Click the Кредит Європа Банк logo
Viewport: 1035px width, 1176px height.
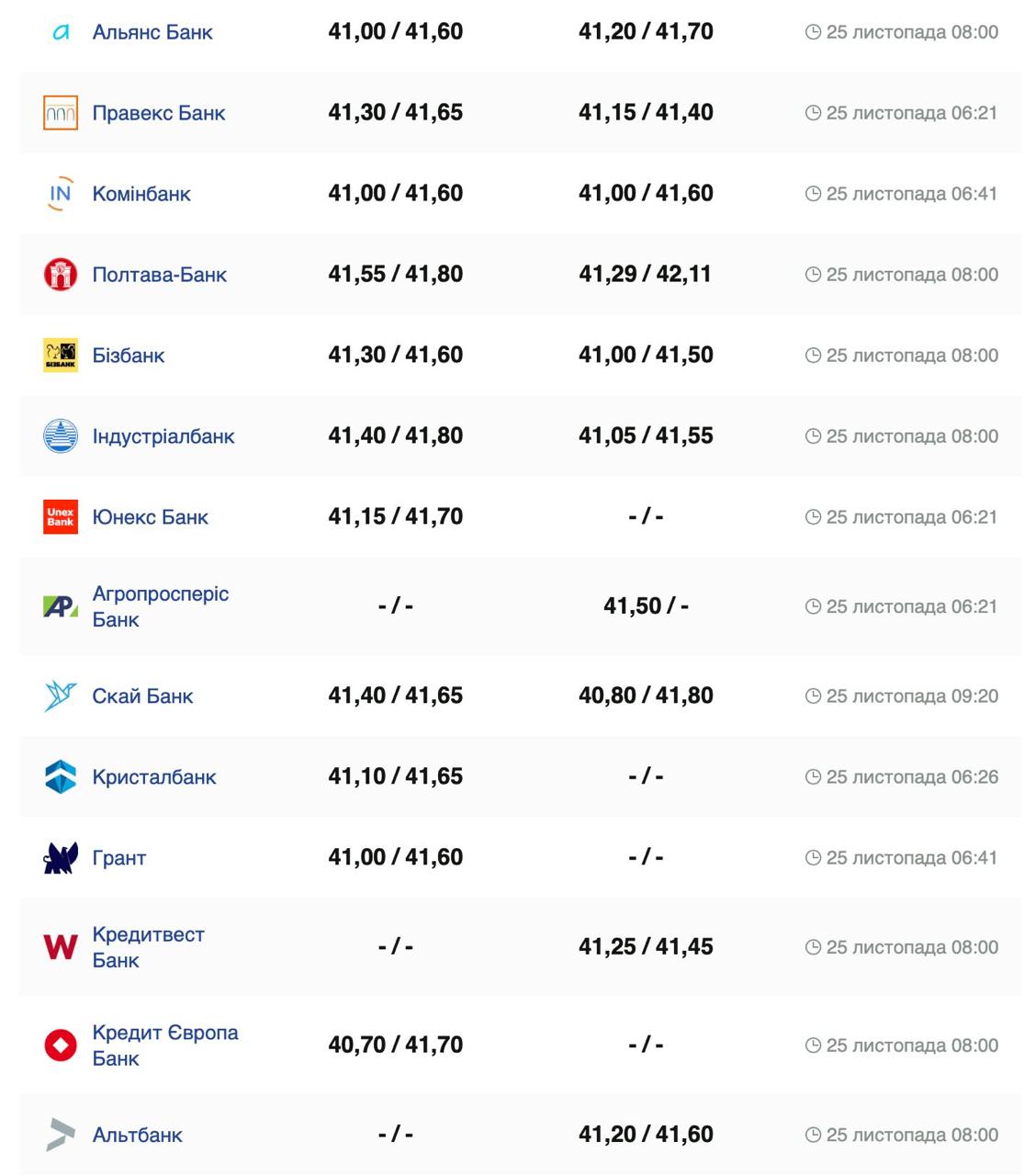tap(61, 1046)
